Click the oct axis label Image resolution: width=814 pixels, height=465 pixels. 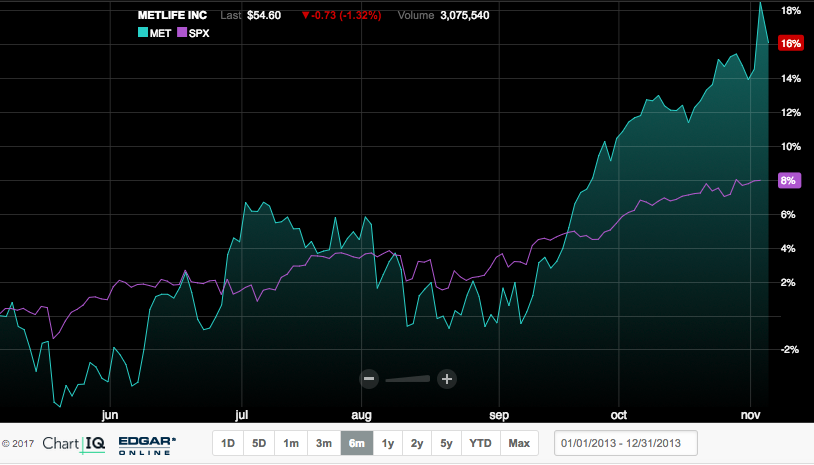pyautogui.click(x=619, y=415)
